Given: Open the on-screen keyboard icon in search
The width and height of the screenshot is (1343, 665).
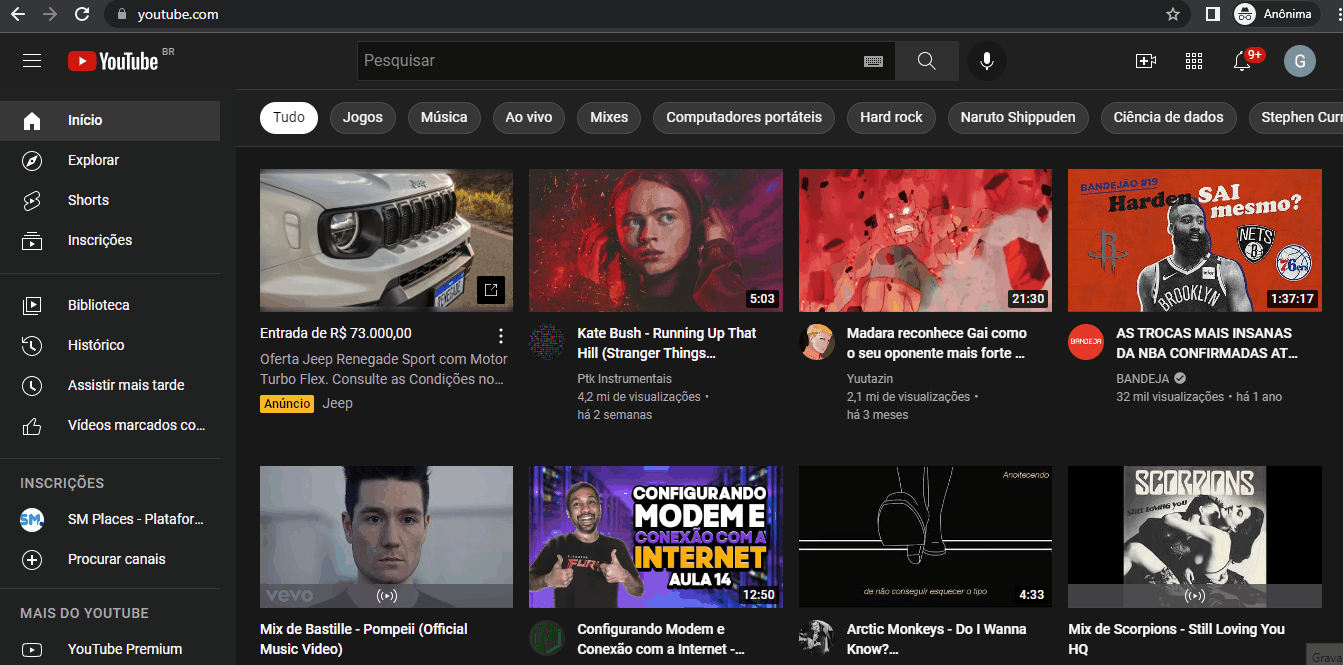Looking at the screenshot, I should [x=873, y=61].
